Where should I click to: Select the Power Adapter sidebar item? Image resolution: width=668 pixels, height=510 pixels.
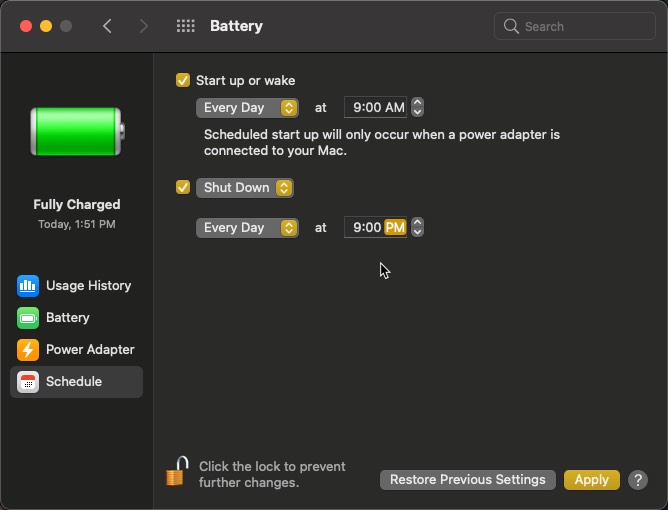pos(77,350)
